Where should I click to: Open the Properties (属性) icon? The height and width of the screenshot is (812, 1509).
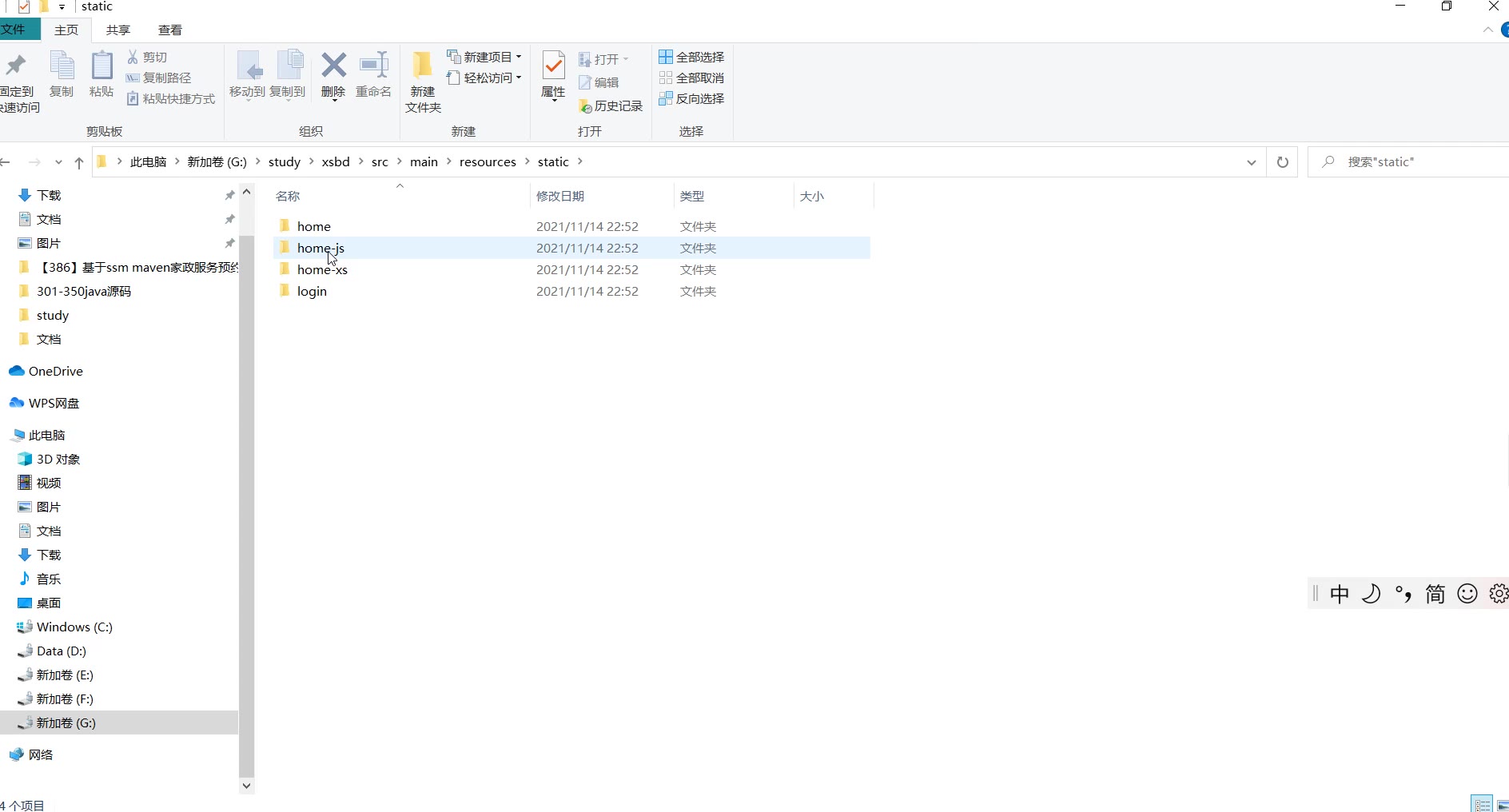click(x=553, y=66)
